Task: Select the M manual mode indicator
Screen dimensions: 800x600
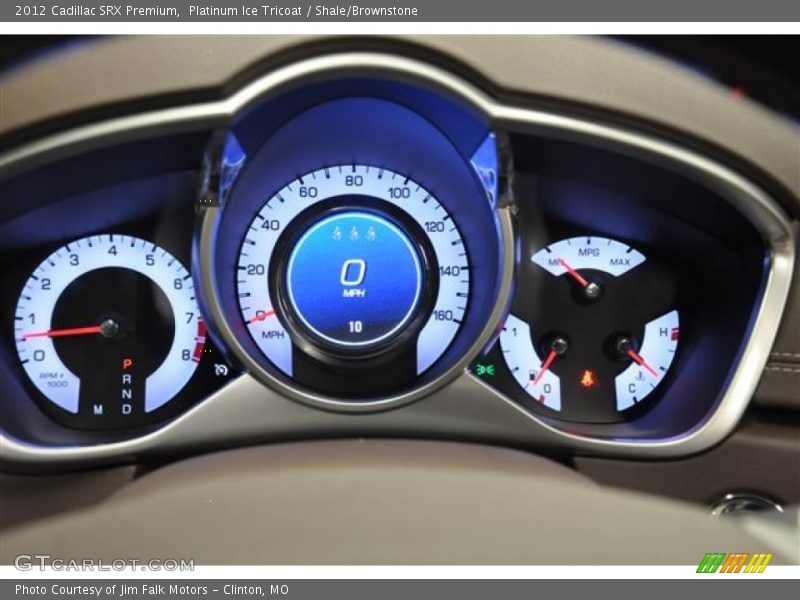Action: (98, 407)
